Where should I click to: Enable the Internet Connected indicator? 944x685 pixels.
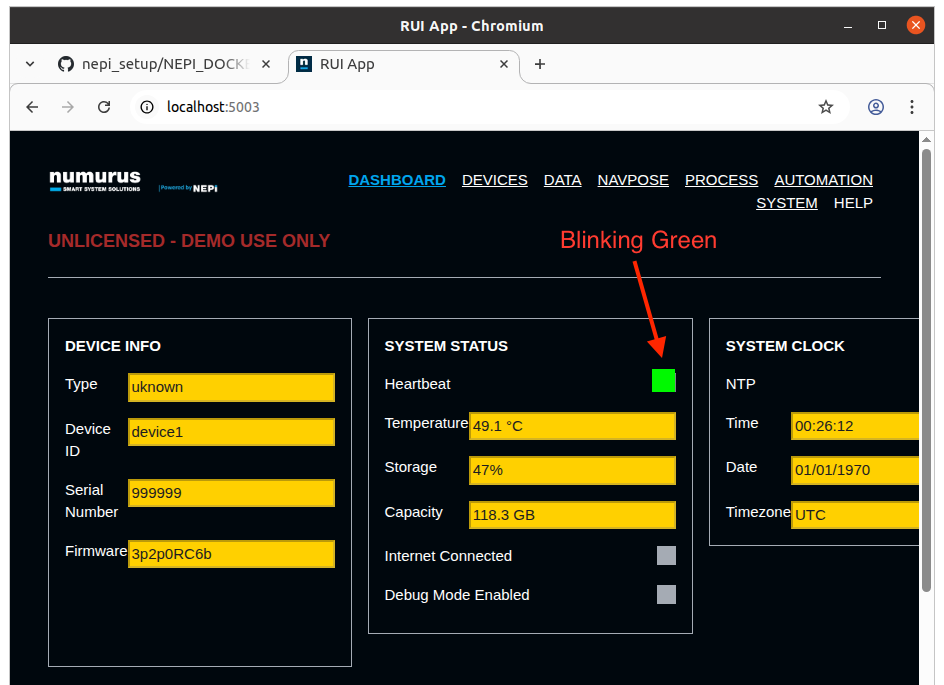pyautogui.click(x=666, y=555)
